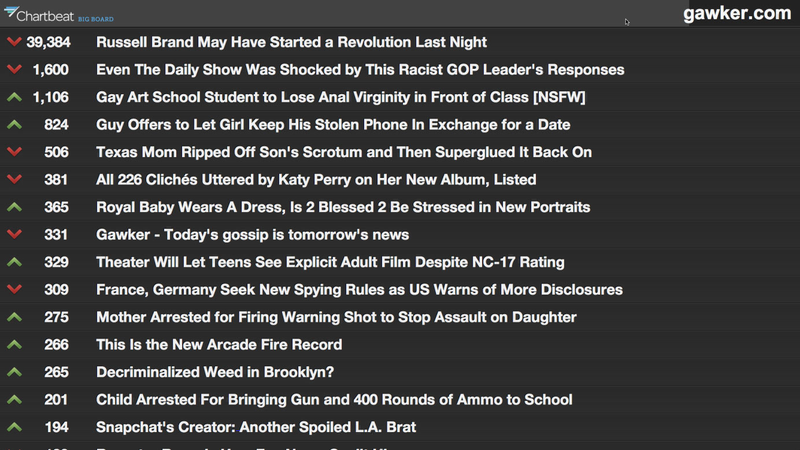Select Gawker Today's gossip homepage entry
This screenshot has height=450, width=800.
point(253,235)
